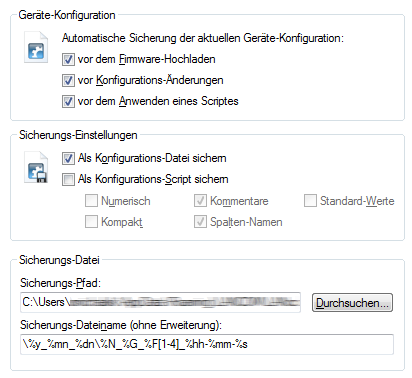Screen dimensions: 412x378
Task: Uncheck Als Konfigurations-Datei sichern
Action: pyautogui.click(x=68, y=158)
